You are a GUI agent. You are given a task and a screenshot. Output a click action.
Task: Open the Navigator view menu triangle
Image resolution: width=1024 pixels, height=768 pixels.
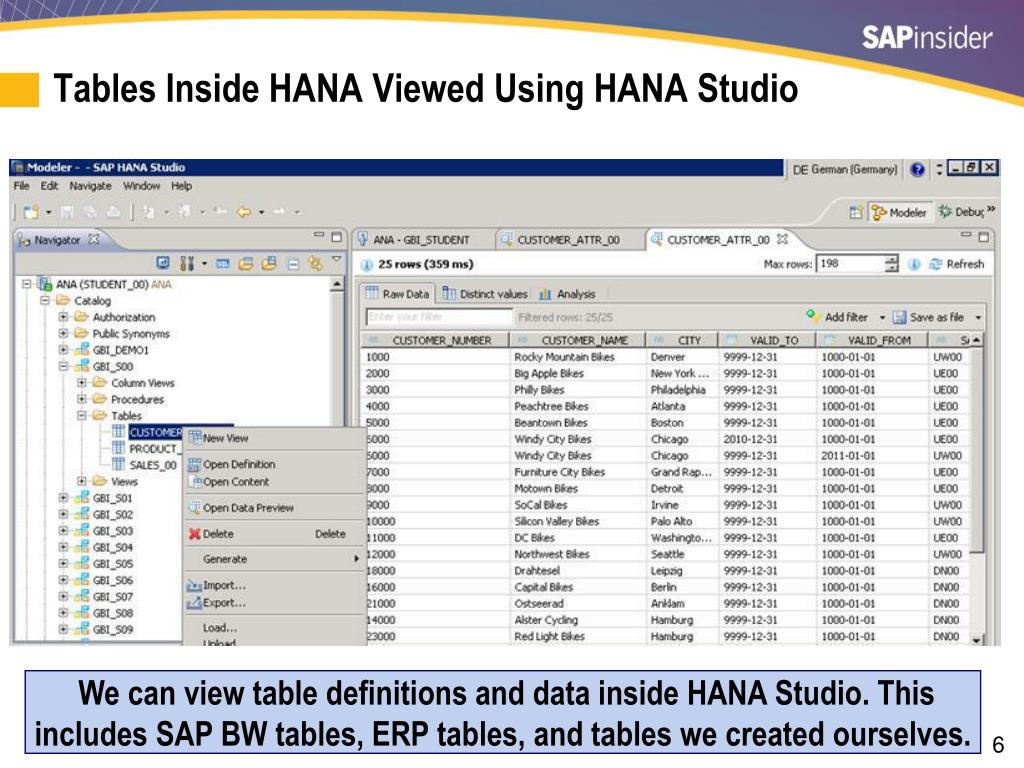point(336,260)
